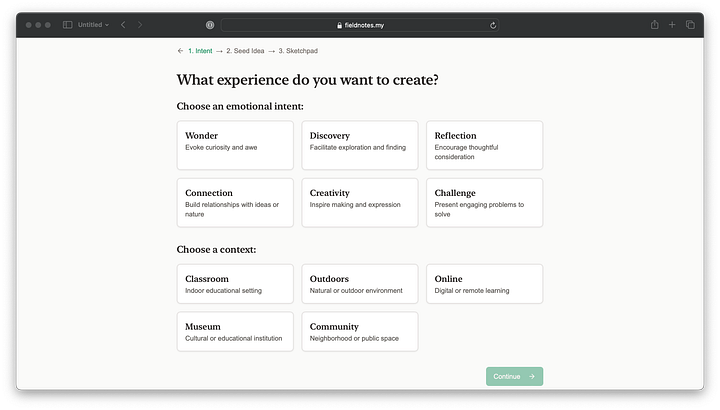Click the Continue button

point(514,376)
